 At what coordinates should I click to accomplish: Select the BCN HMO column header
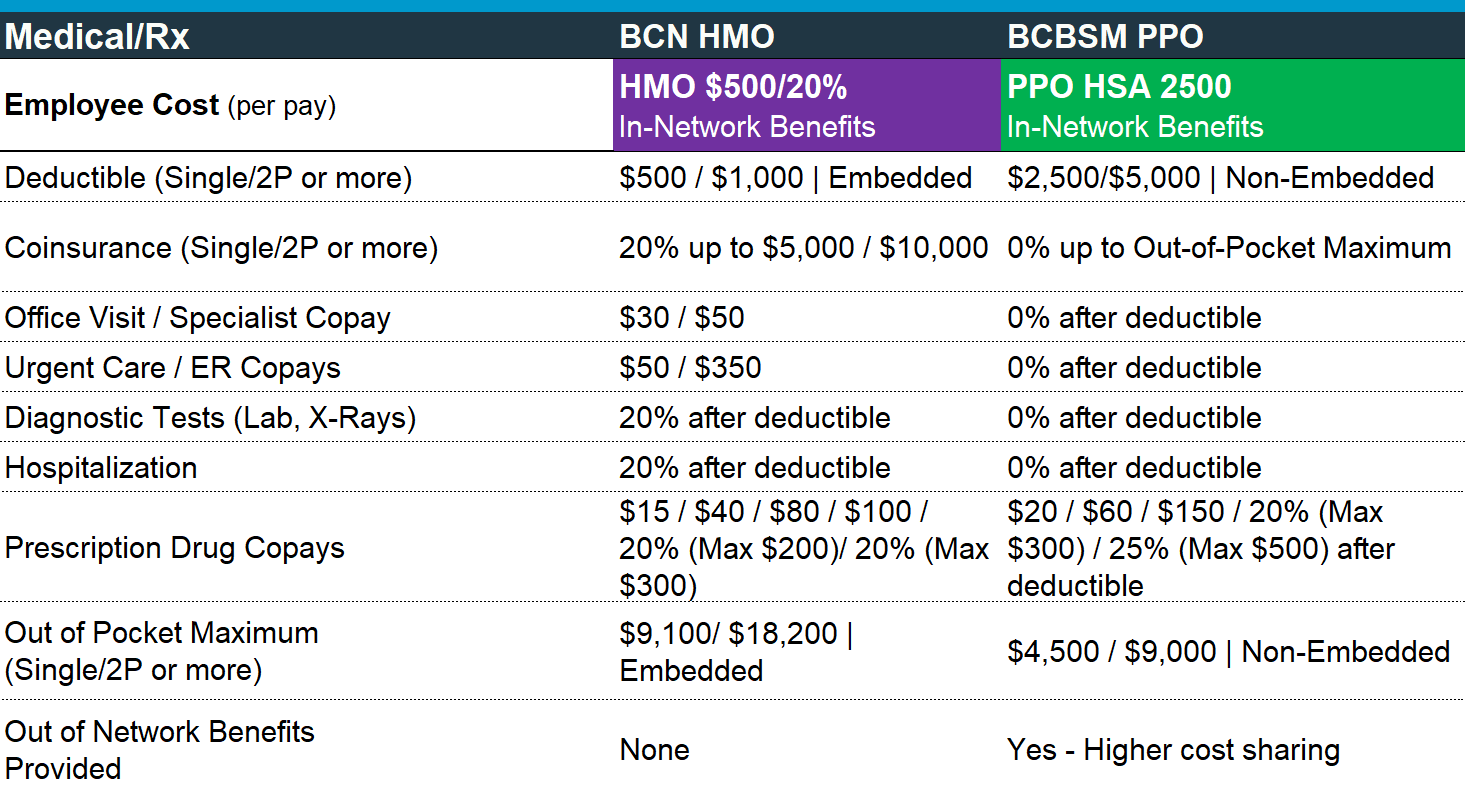697,37
